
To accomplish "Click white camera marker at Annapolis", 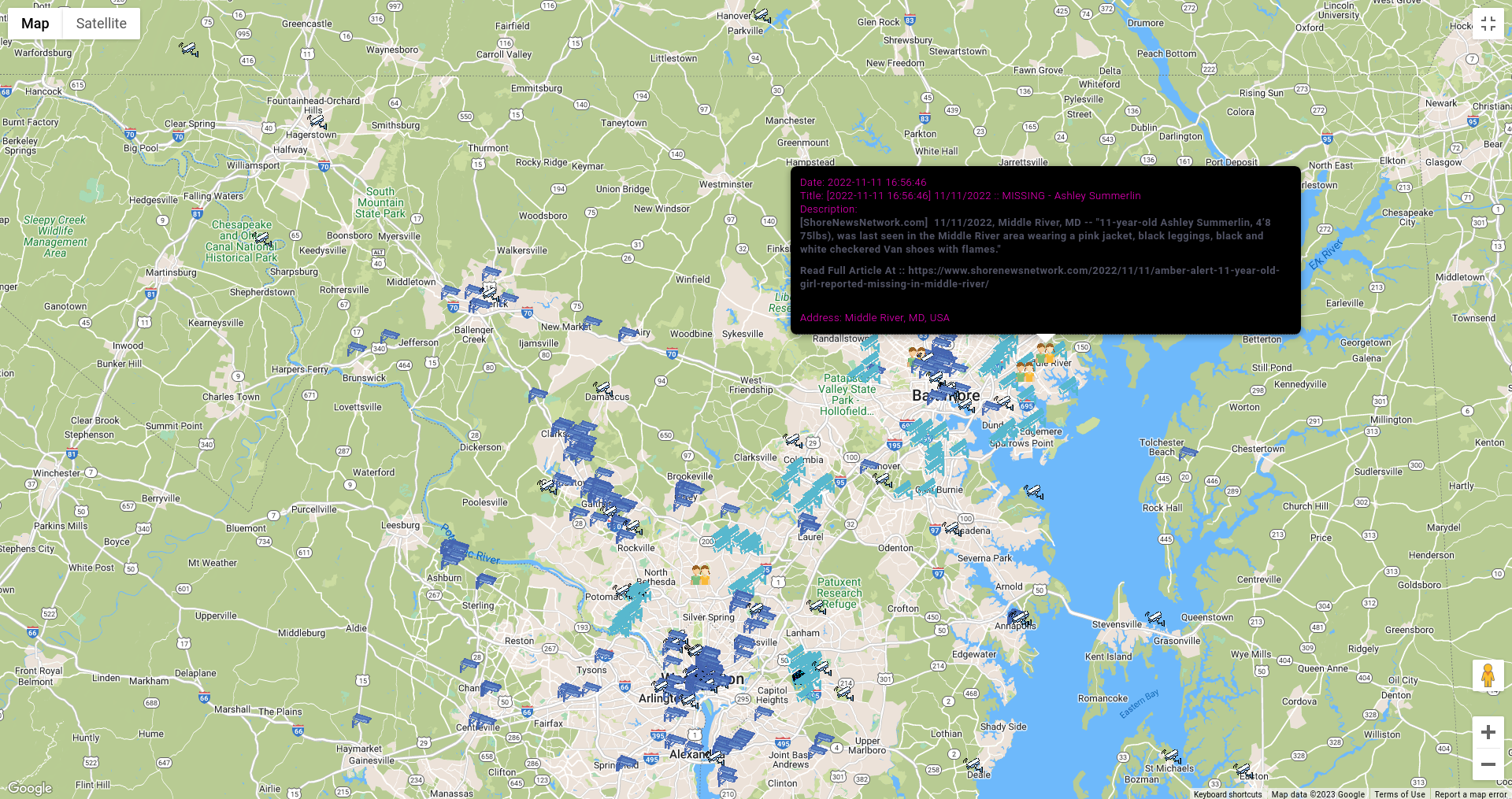I will pyautogui.click(x=1019, y=617).
